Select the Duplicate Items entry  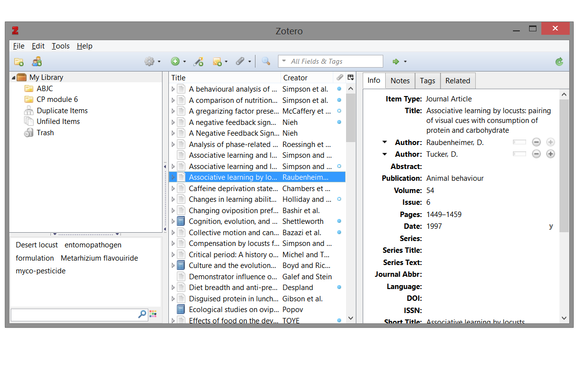point(62,111)
